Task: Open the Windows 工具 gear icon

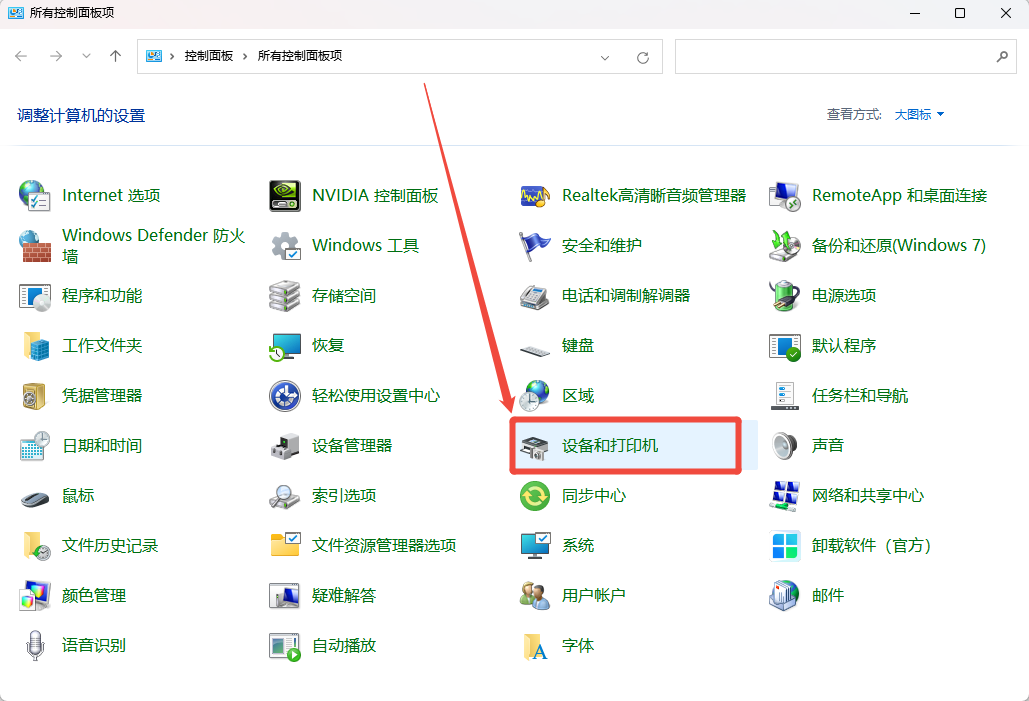Action: pyautogui.click(x=285, y=245)
